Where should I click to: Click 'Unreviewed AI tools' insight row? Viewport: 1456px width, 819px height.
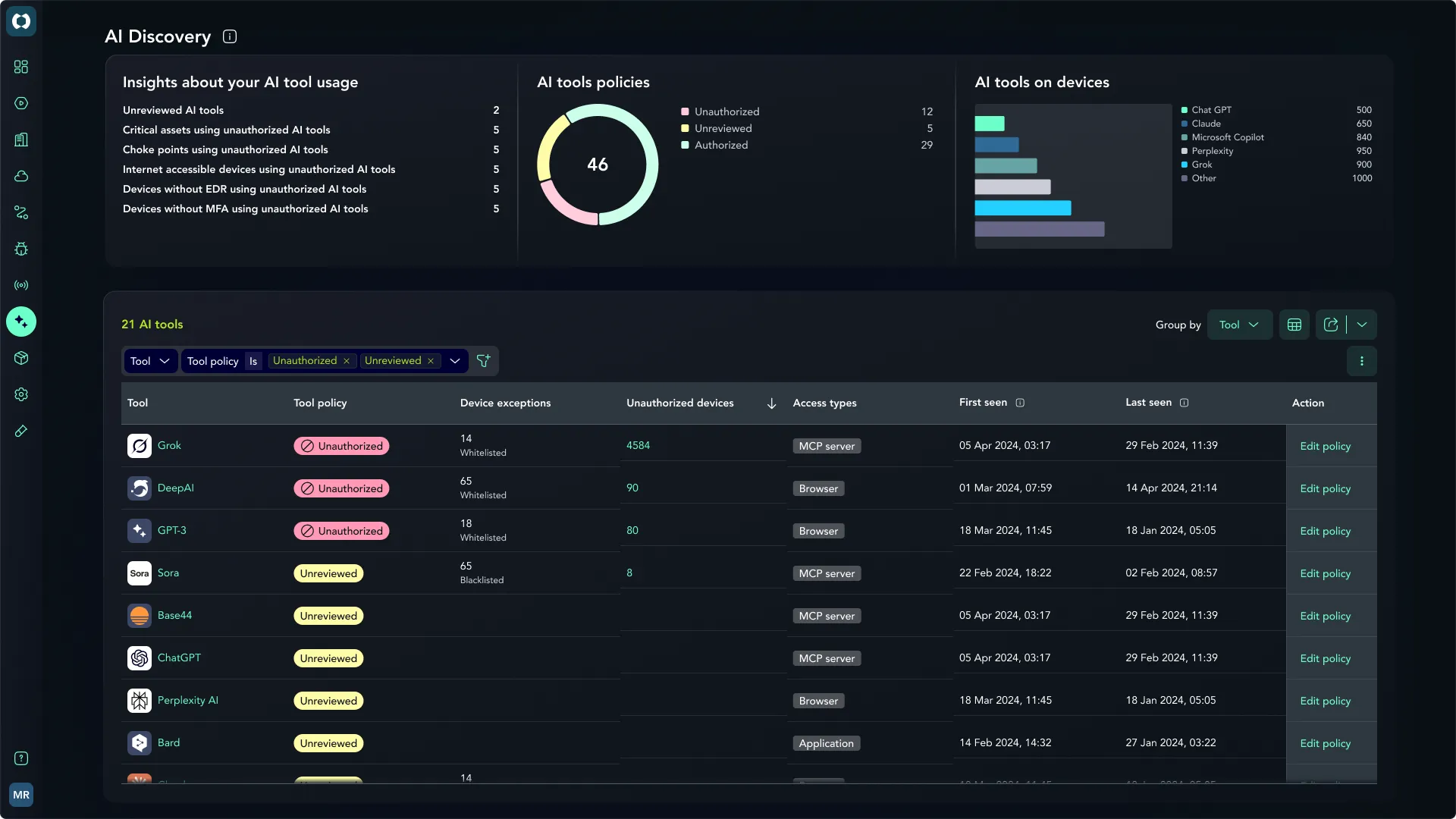(311, 110)
